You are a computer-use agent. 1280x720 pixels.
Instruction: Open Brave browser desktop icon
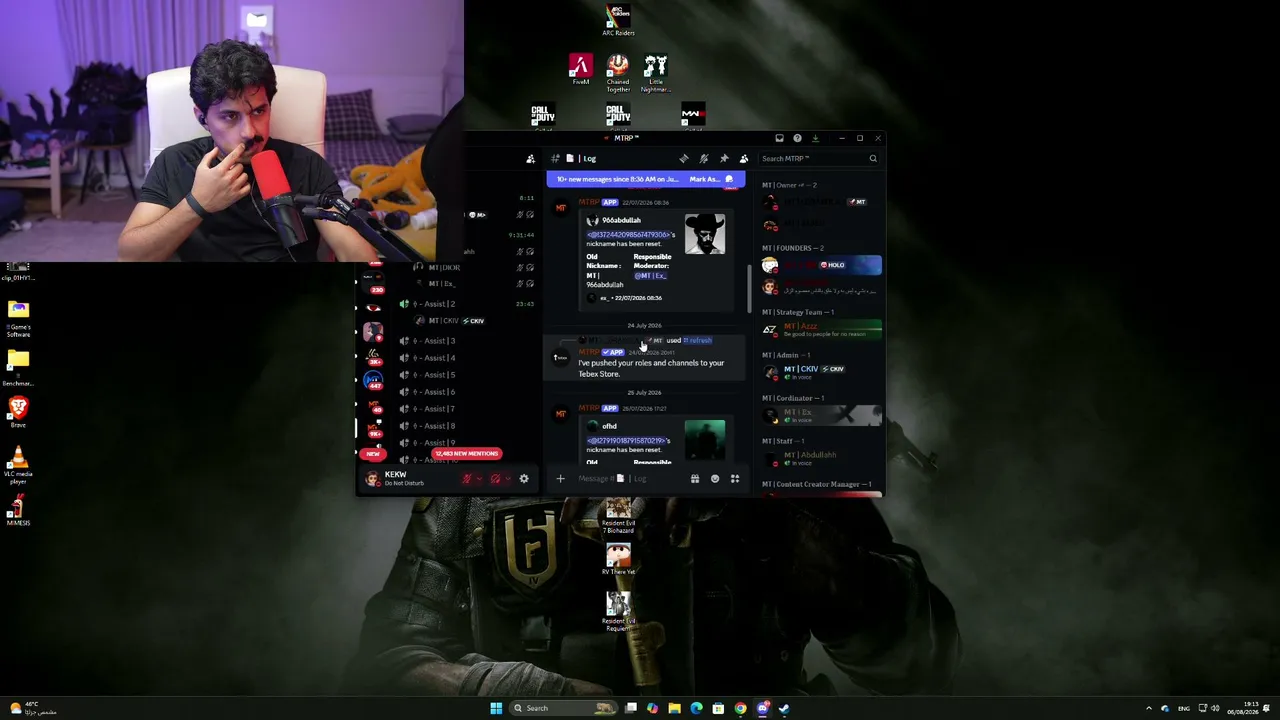coord(18,411)
